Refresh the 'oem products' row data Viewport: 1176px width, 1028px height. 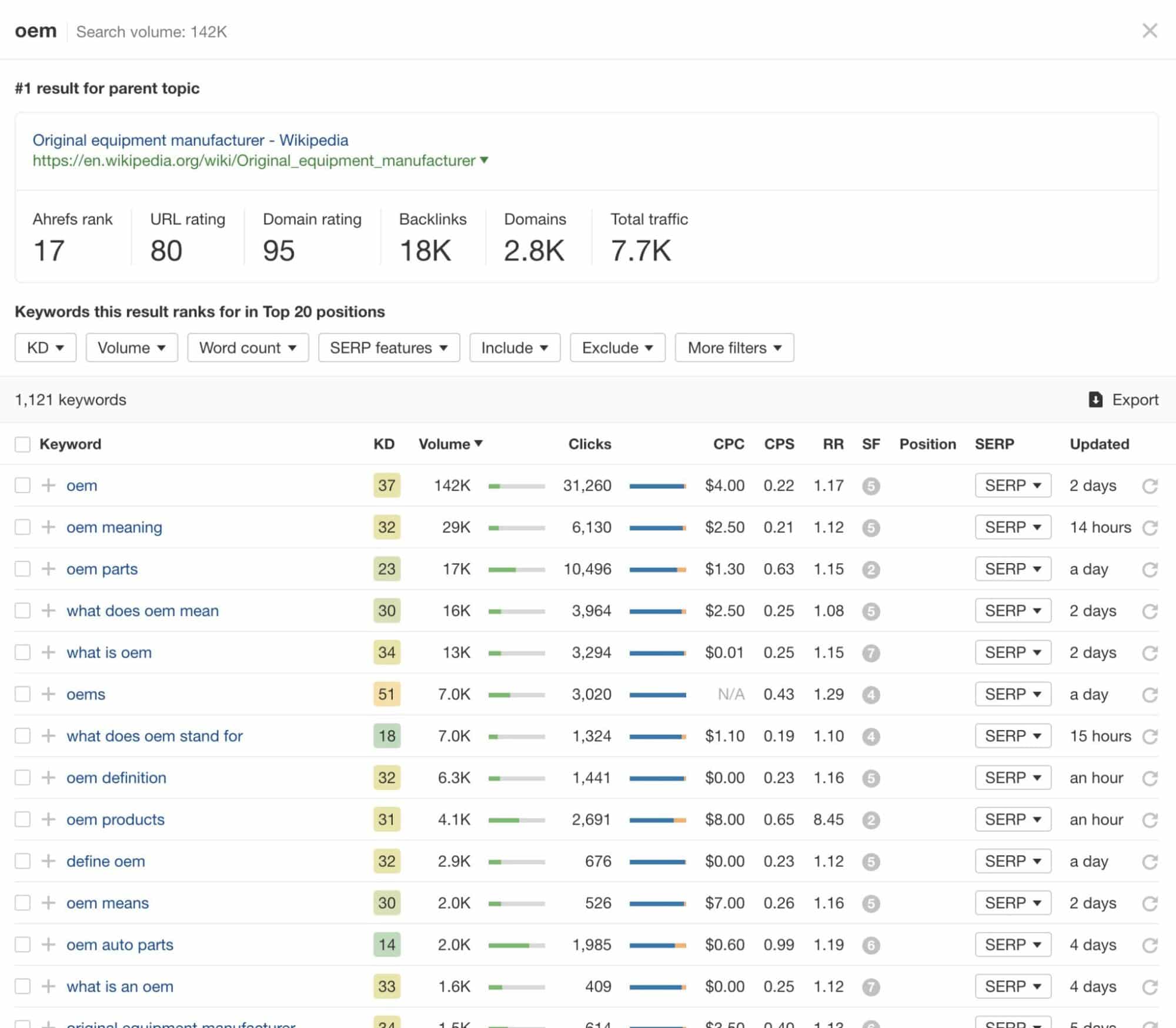point(1150,820)
